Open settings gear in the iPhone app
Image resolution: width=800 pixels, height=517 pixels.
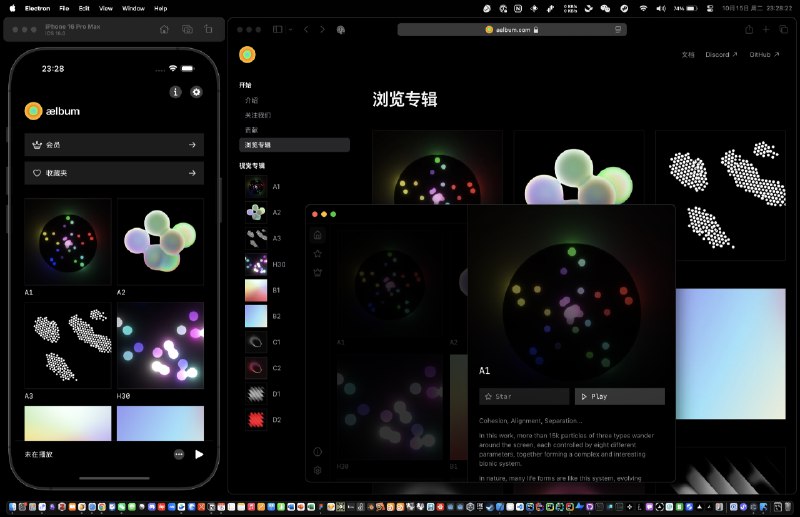[x=196, y=92]
